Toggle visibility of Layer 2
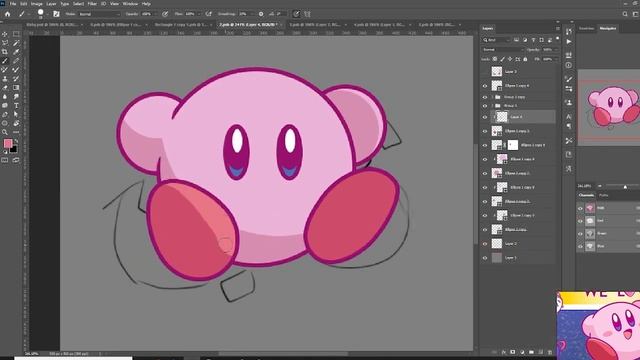The height and width of the screenshot is (360, 640). tap(485, 244)
